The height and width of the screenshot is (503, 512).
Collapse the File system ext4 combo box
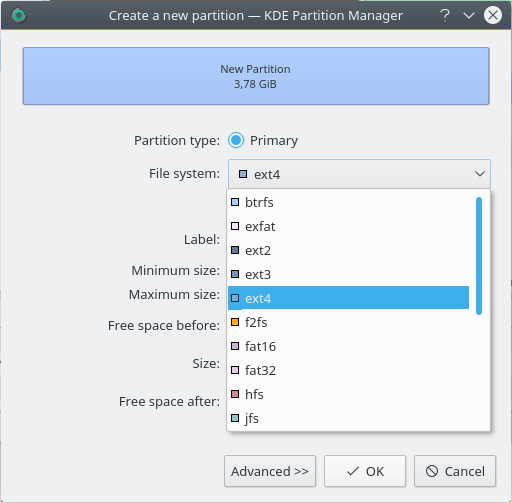pyautogui.click(x=359, y=174)
